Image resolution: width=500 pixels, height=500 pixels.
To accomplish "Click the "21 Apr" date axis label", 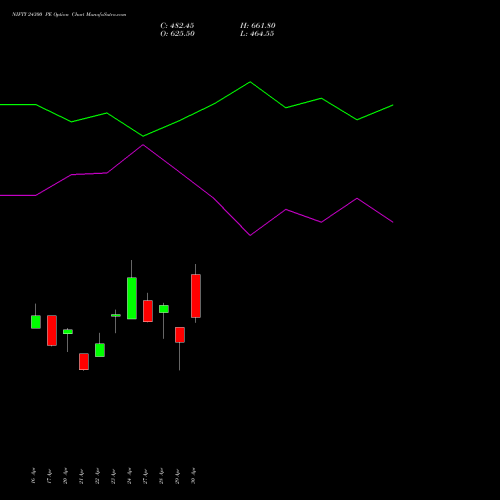I will (81, 476).
